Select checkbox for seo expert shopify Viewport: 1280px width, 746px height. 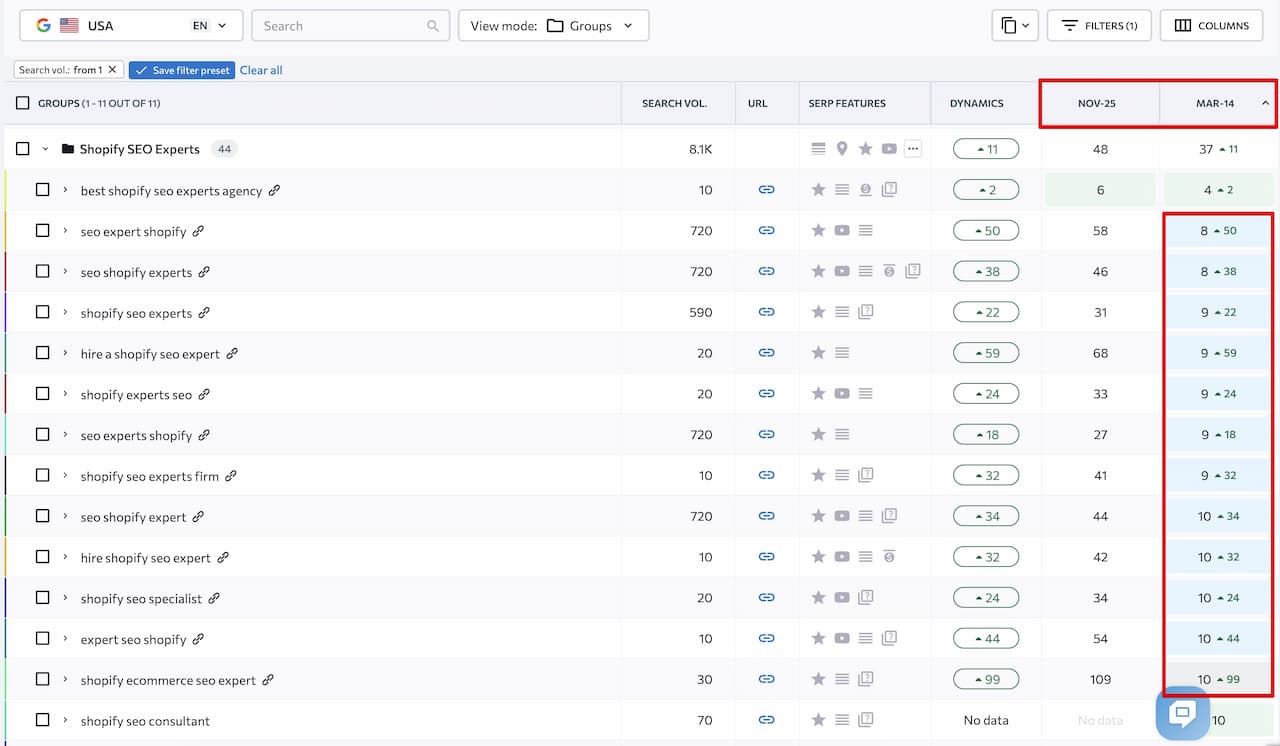pyautogui.click(x=42, y=231)
